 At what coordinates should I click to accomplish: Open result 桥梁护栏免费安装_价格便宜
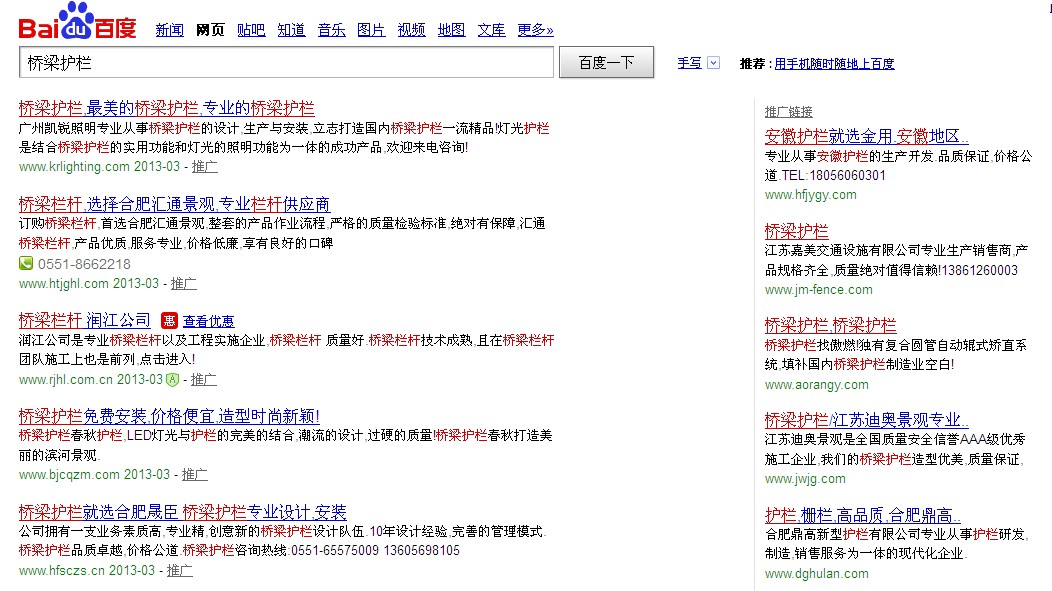coord(169,416)
